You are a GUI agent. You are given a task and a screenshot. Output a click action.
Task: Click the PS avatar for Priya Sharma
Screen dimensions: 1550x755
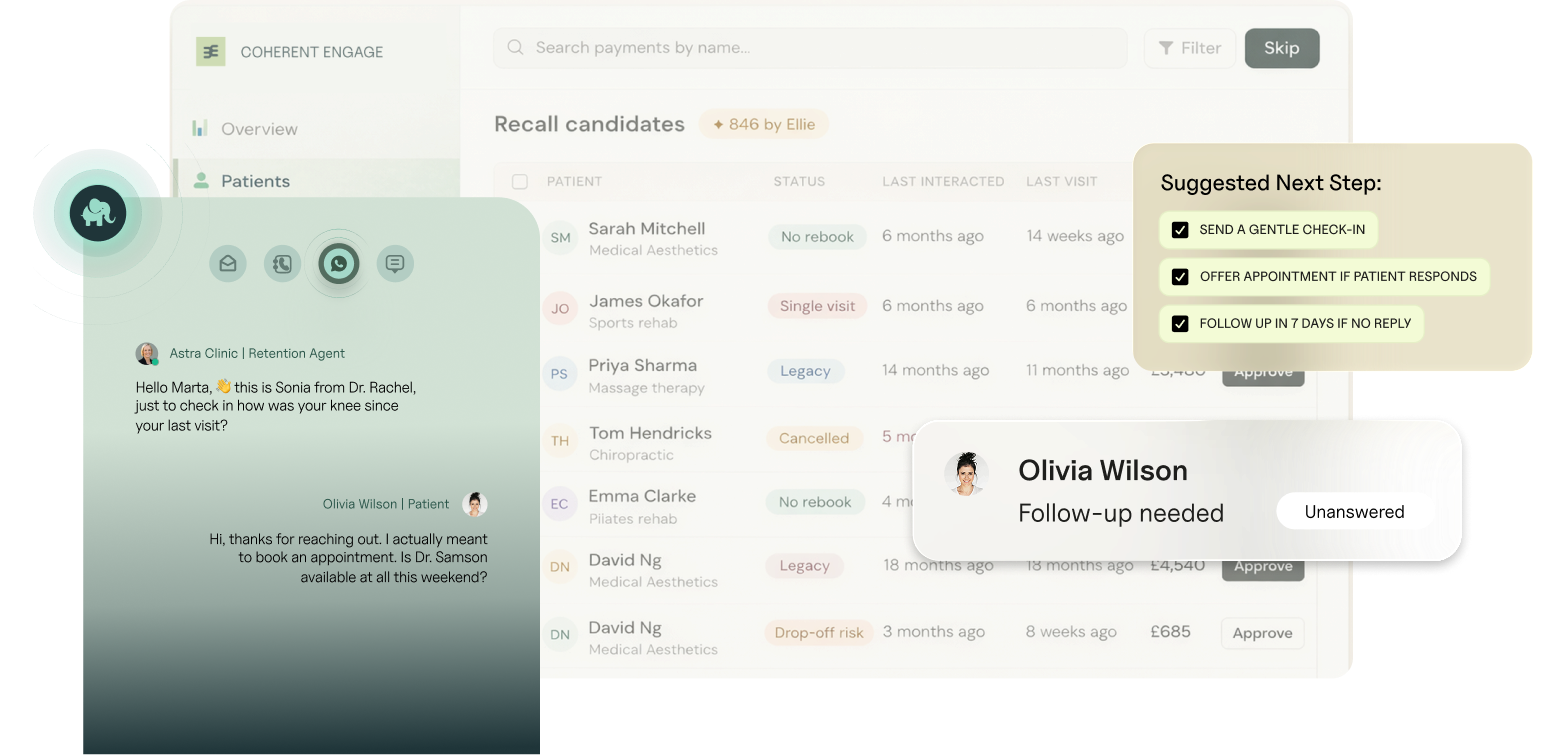(x=559, y=374)
